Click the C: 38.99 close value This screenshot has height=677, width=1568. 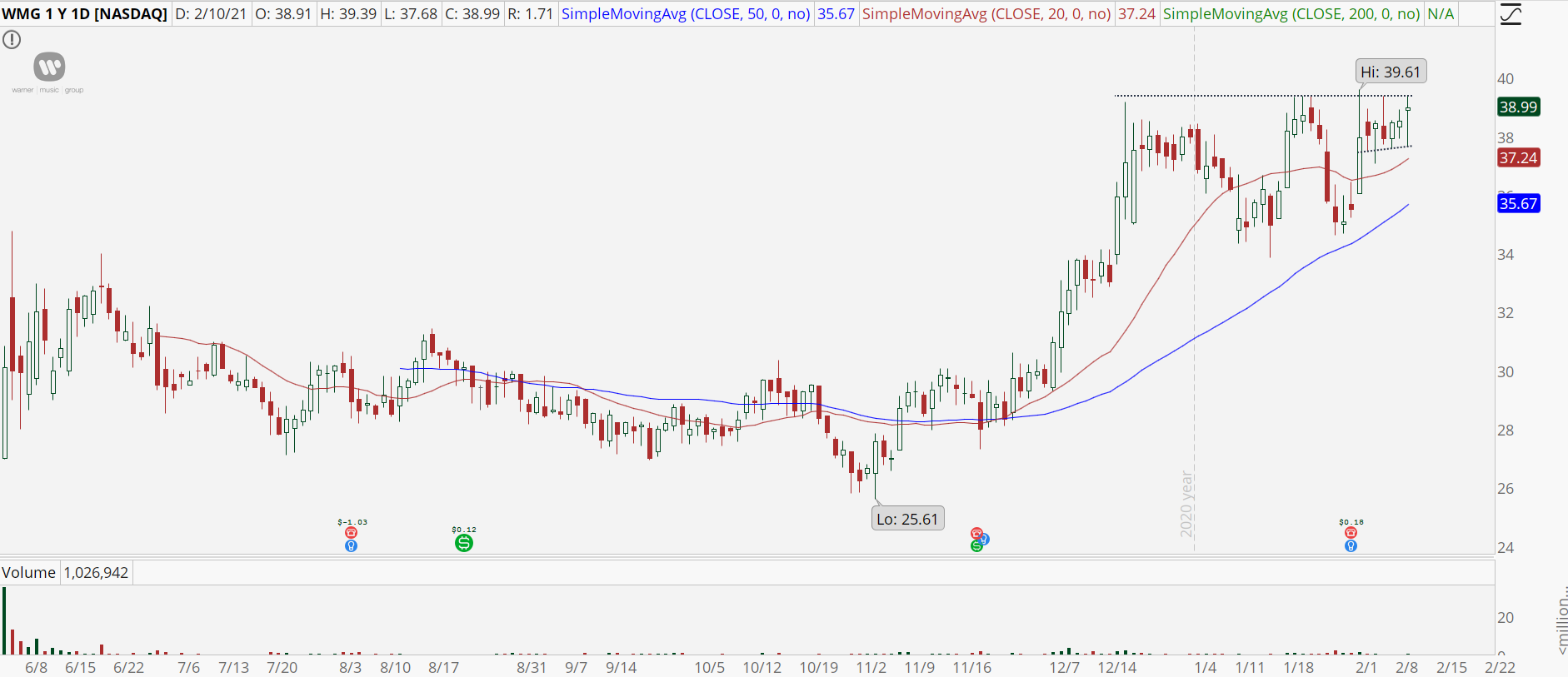coord(472,14)
